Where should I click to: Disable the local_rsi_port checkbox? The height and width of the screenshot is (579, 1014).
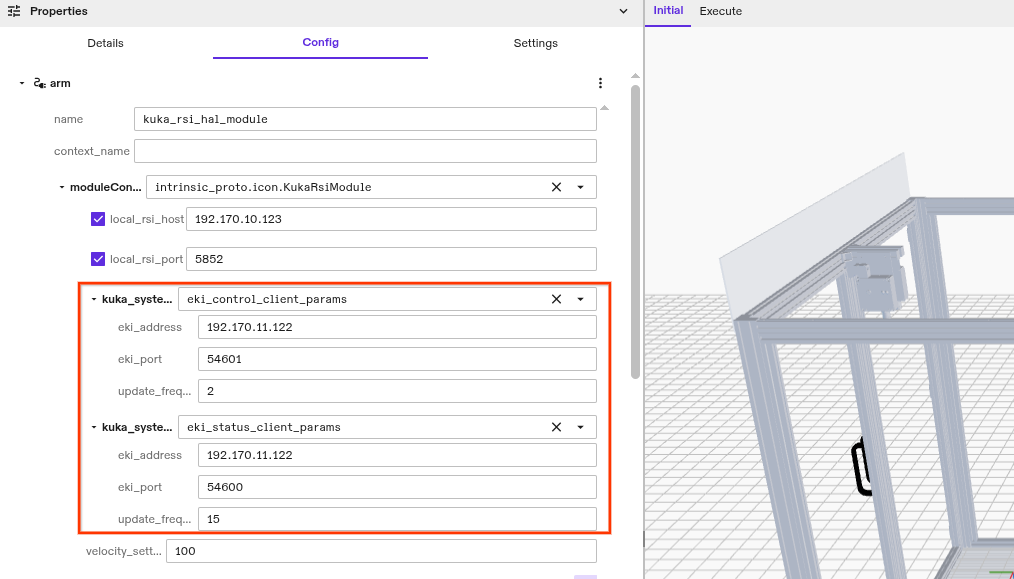click(98, 258)
